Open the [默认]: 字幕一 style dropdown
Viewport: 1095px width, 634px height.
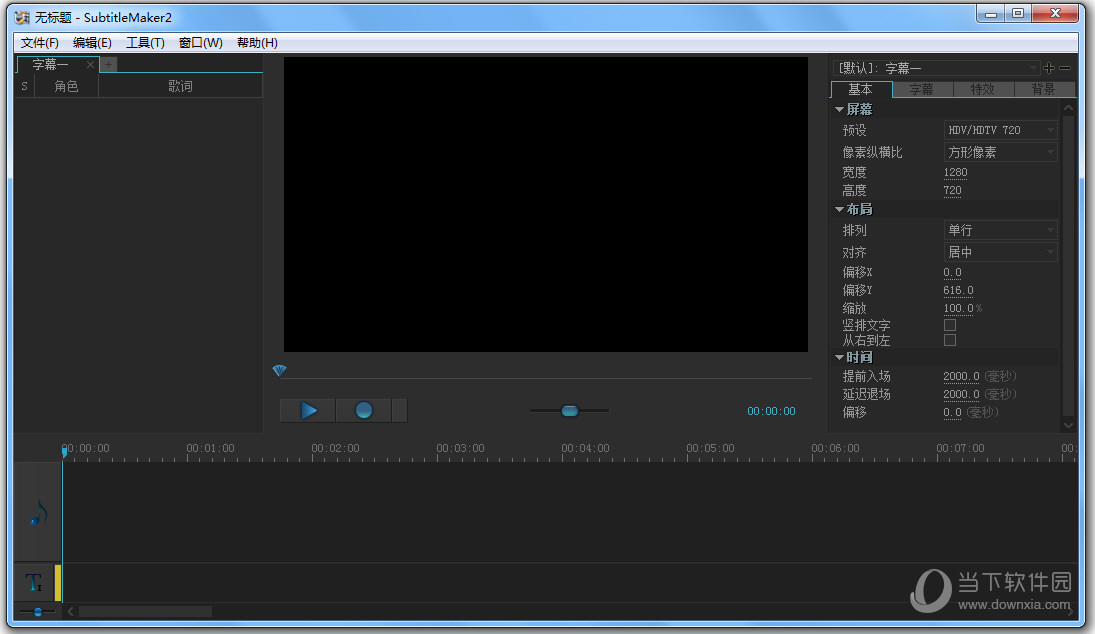pyautogui.click(x=936, y=68)
